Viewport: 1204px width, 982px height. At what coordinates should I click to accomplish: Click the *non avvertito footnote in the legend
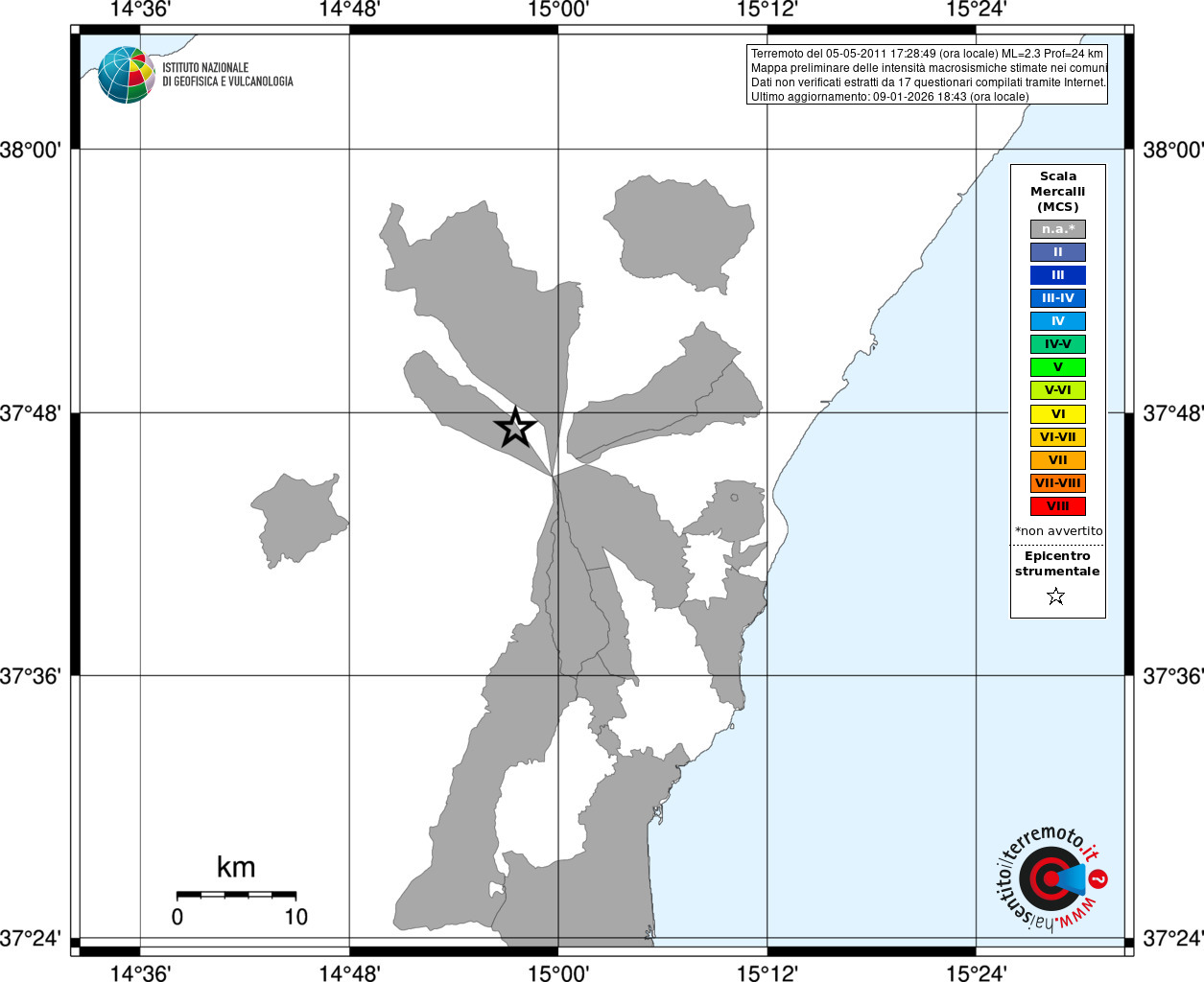point(1058,531)
